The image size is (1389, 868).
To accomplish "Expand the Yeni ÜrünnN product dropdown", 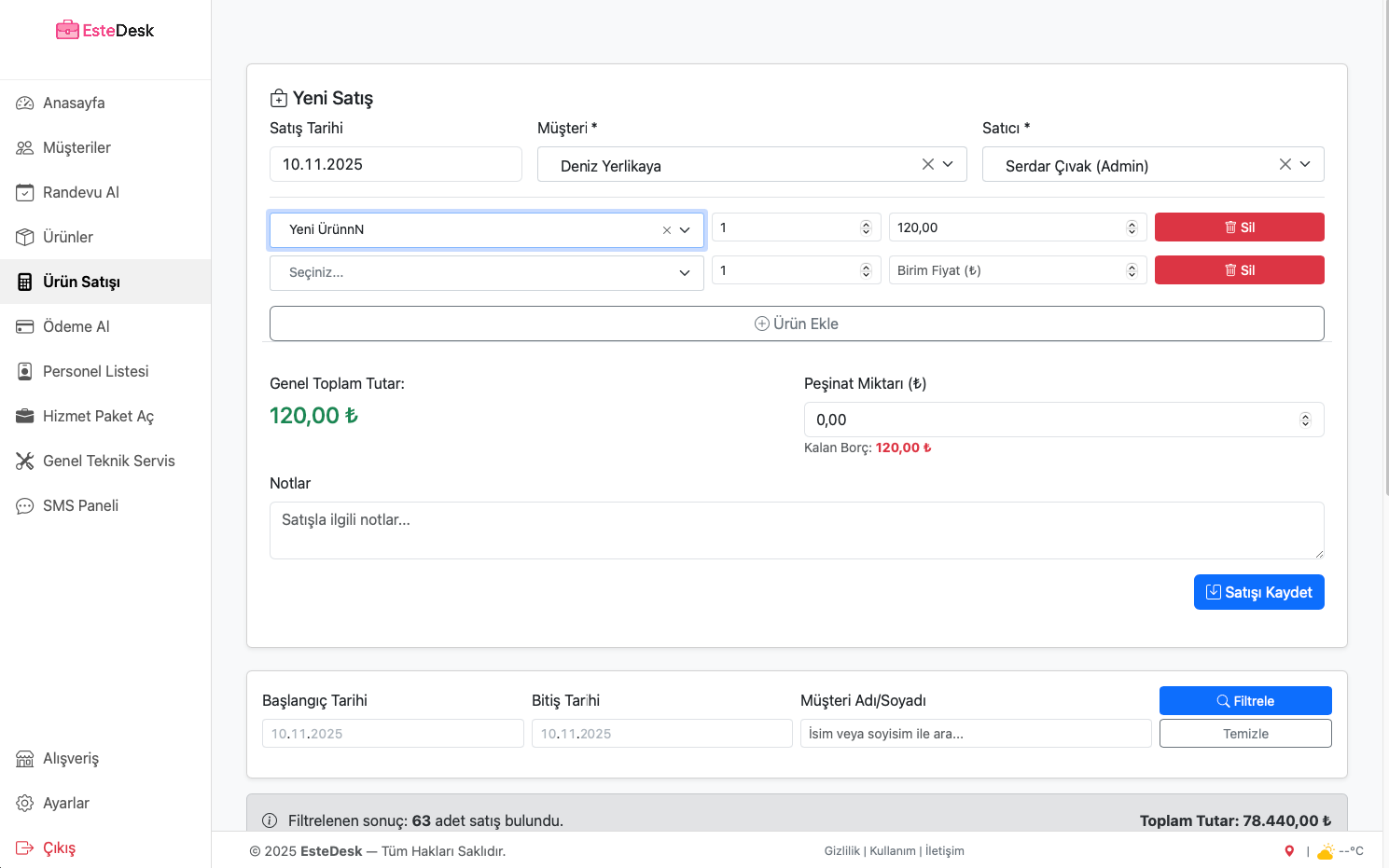I will point(685,230).
